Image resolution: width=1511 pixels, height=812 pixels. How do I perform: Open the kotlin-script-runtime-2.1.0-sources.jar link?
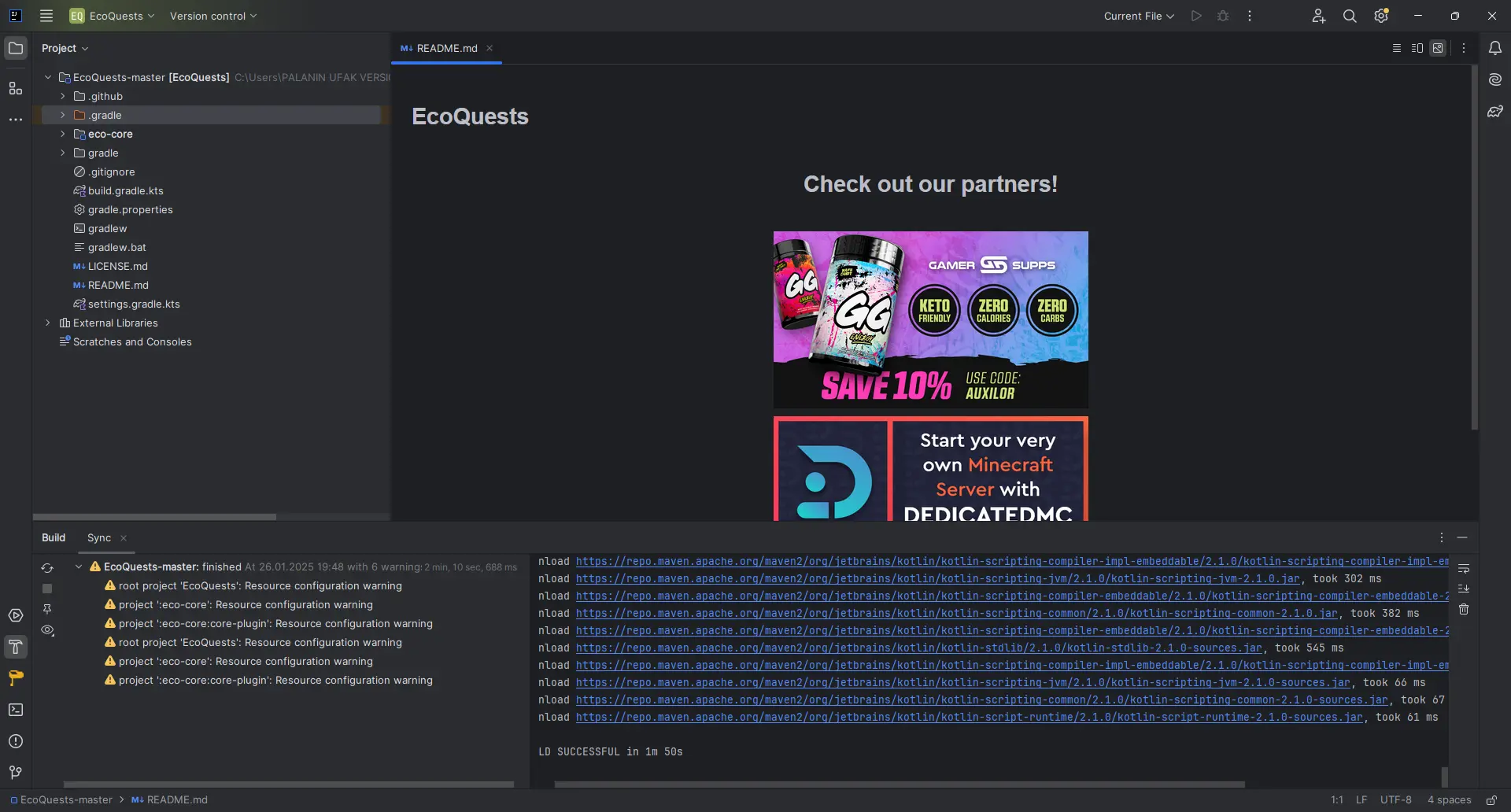click(969, 717)
